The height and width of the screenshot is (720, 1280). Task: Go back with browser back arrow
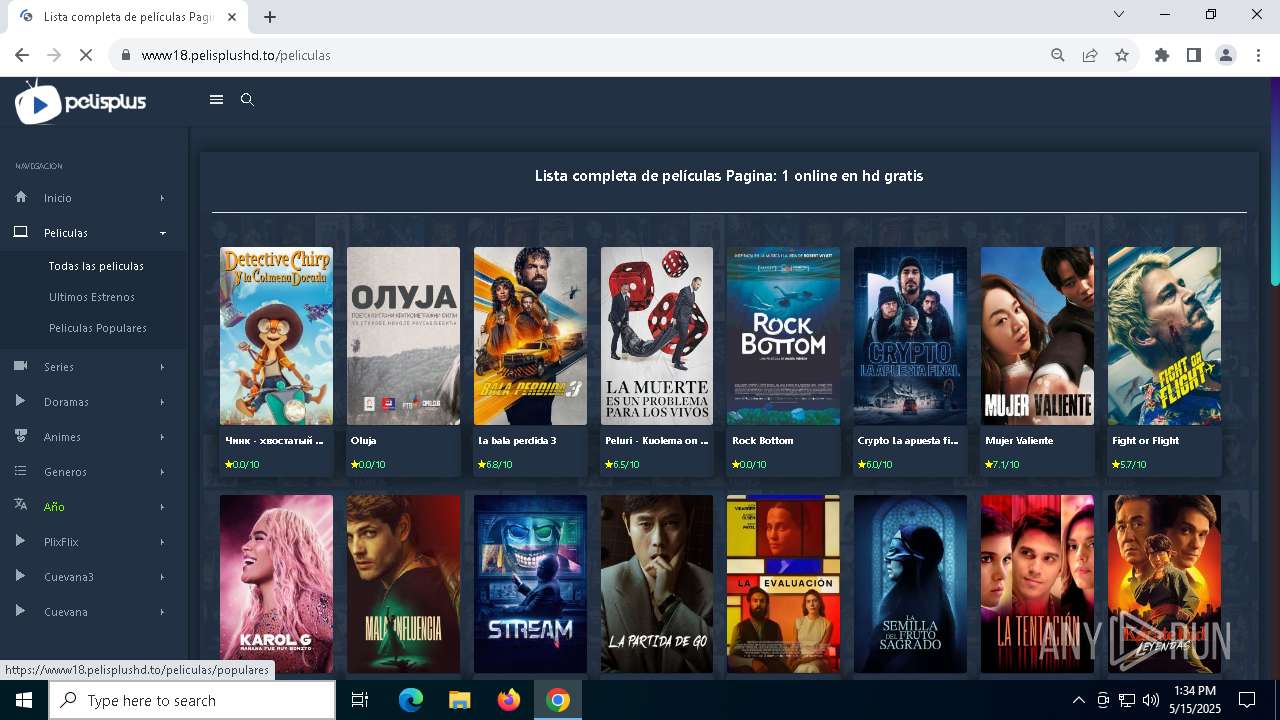(22, 55)
